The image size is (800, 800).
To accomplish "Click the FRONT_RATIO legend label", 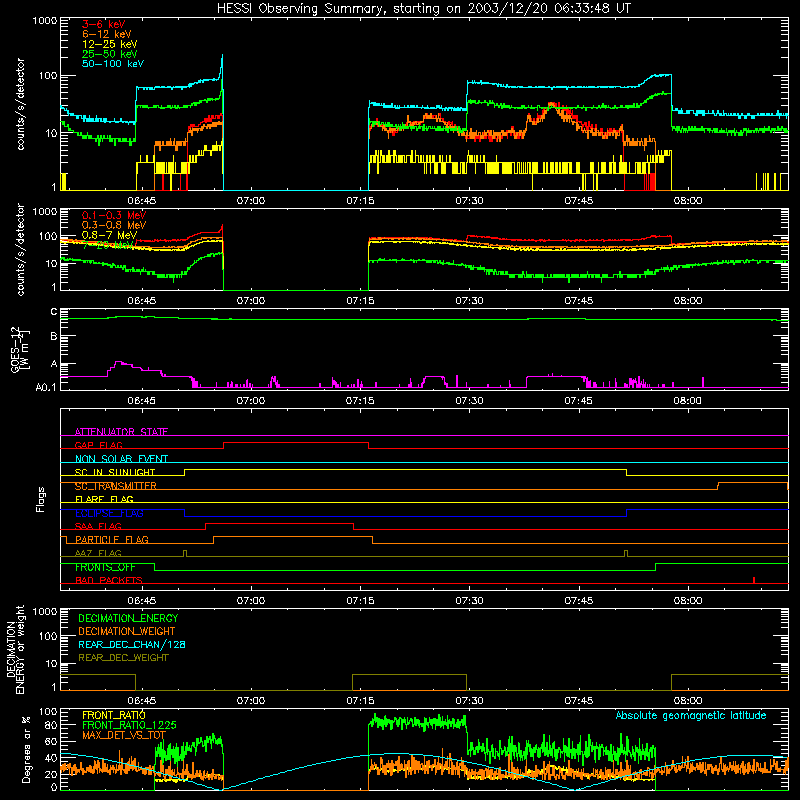I will (113, 715).
